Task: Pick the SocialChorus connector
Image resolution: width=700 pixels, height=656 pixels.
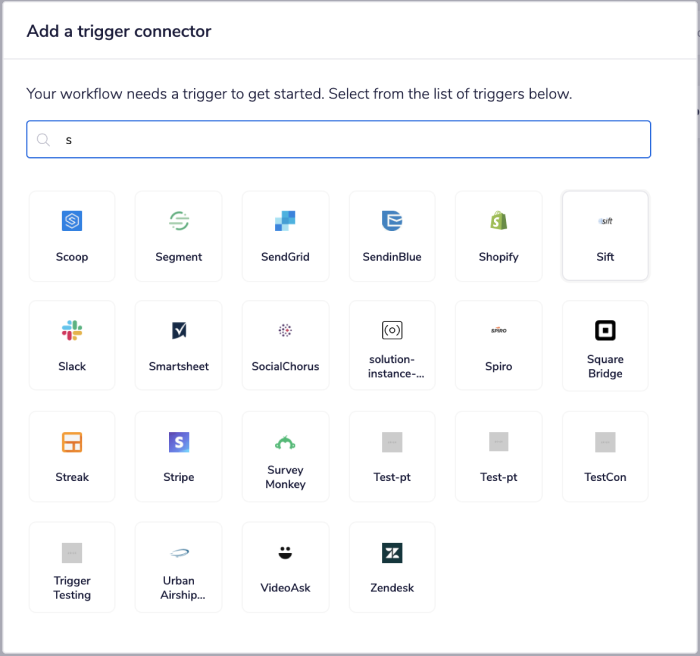Action: [x=285, y=346]
